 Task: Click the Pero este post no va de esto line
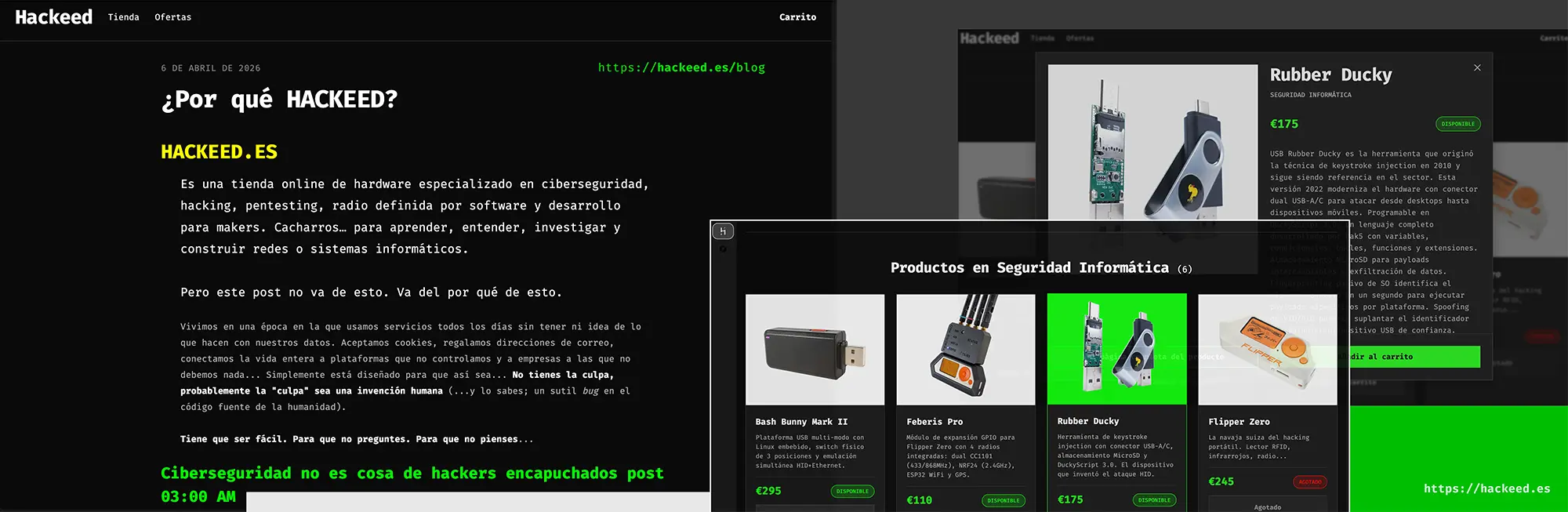point(372,292)
